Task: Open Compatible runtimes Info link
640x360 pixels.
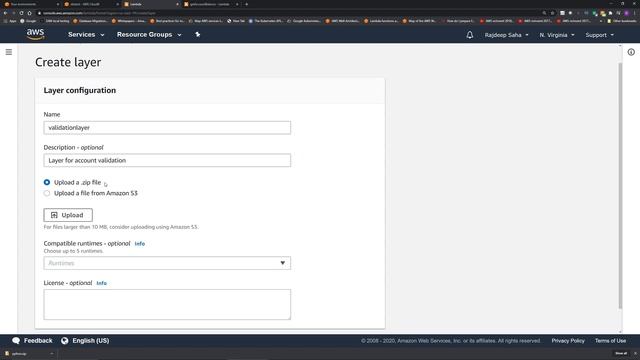Action: point(140,244)
